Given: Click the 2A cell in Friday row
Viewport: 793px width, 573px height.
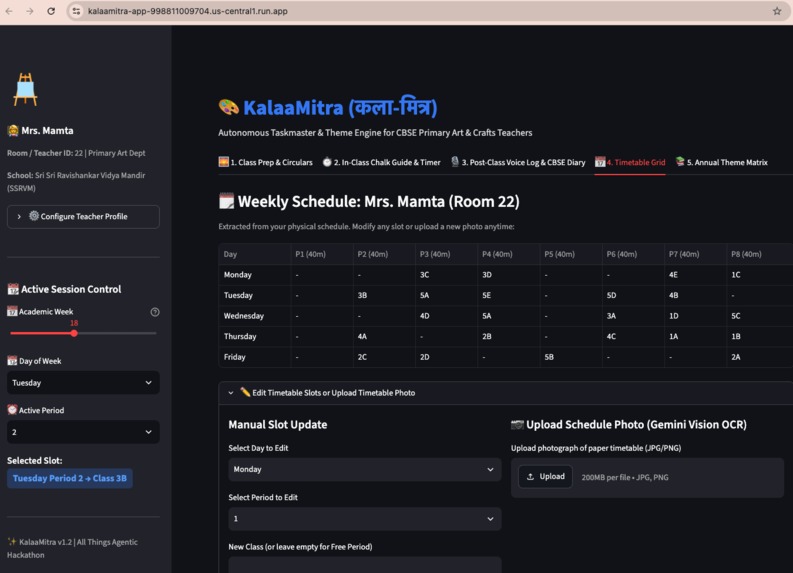Looking at the screenshot, I should [x=759, y=357].
